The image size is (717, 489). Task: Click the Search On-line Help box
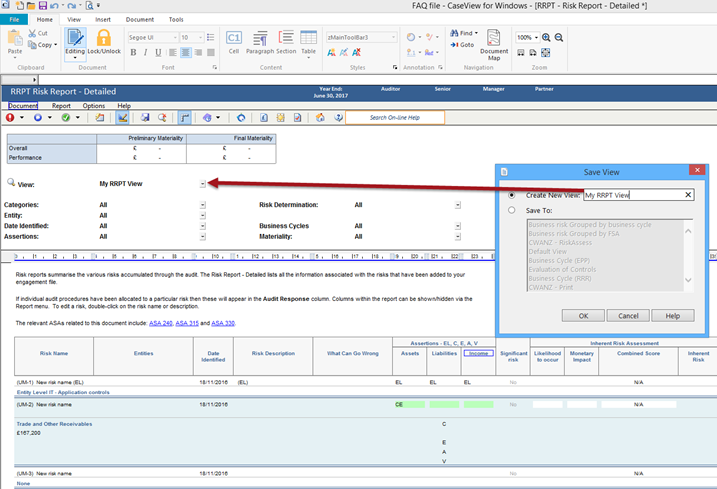point(395,118)
